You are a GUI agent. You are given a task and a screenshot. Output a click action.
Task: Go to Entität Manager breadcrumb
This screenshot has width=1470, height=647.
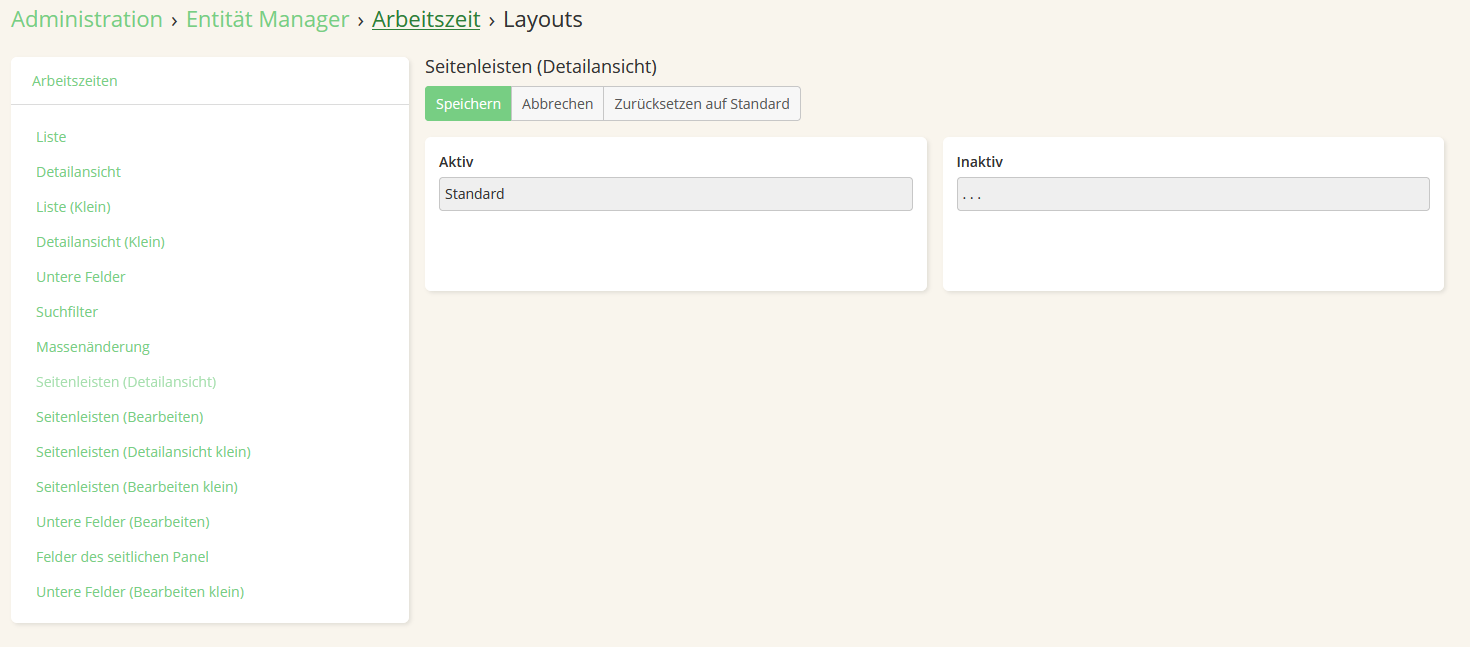click(x=267, y=19)
